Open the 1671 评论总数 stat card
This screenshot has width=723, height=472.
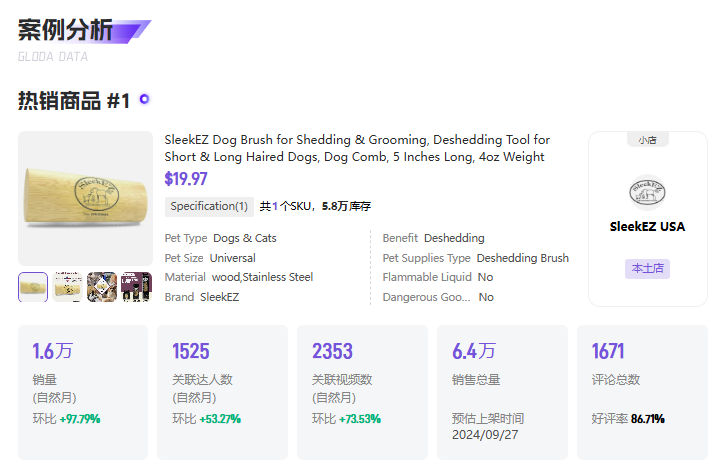(x=642, y=392)
